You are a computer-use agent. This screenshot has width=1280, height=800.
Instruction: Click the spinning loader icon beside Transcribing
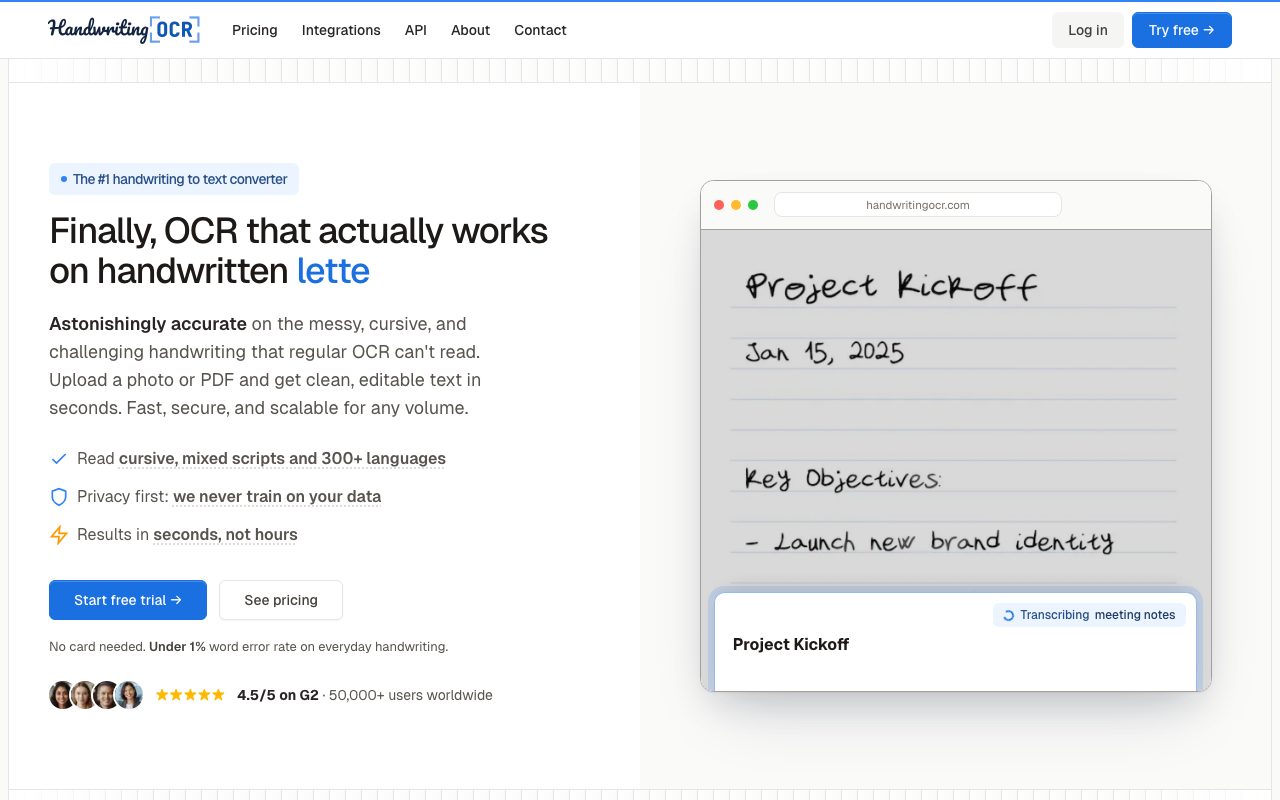click(x=1008, y=615)
